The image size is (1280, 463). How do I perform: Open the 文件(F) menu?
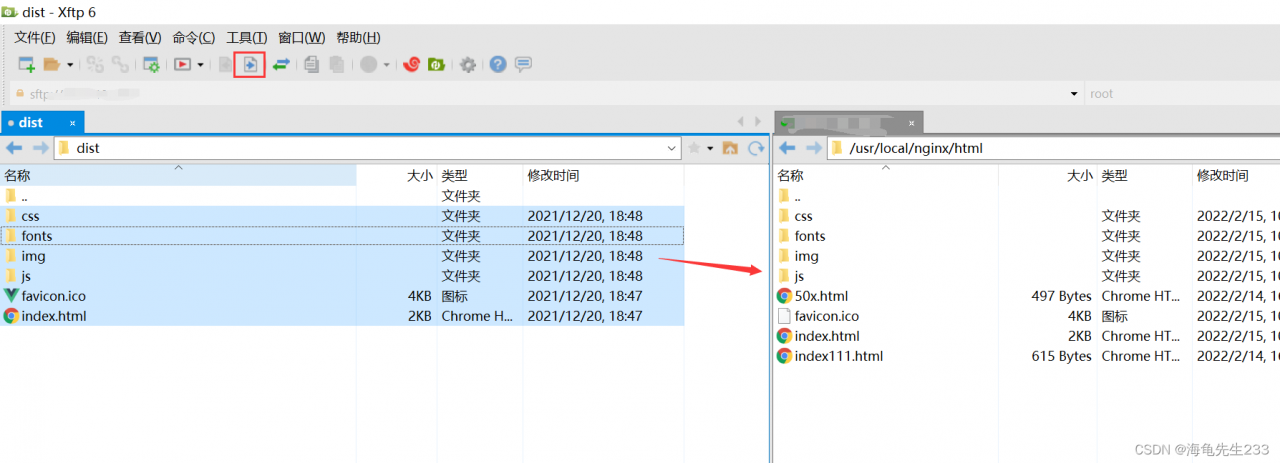pyautogui.click(x=35, y=38)
